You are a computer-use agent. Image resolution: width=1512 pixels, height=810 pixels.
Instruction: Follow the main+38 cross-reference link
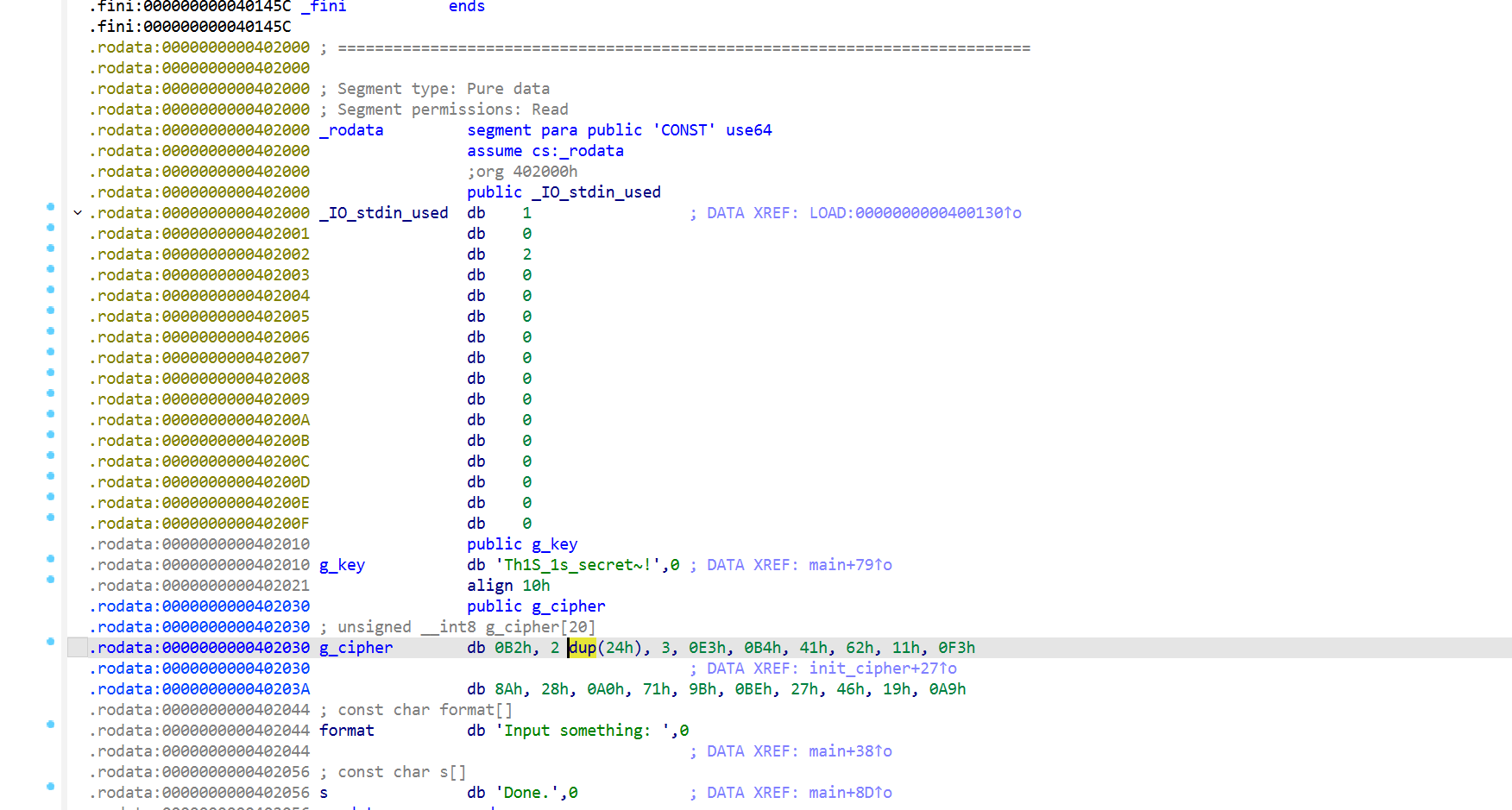click(x=850, y=751)
